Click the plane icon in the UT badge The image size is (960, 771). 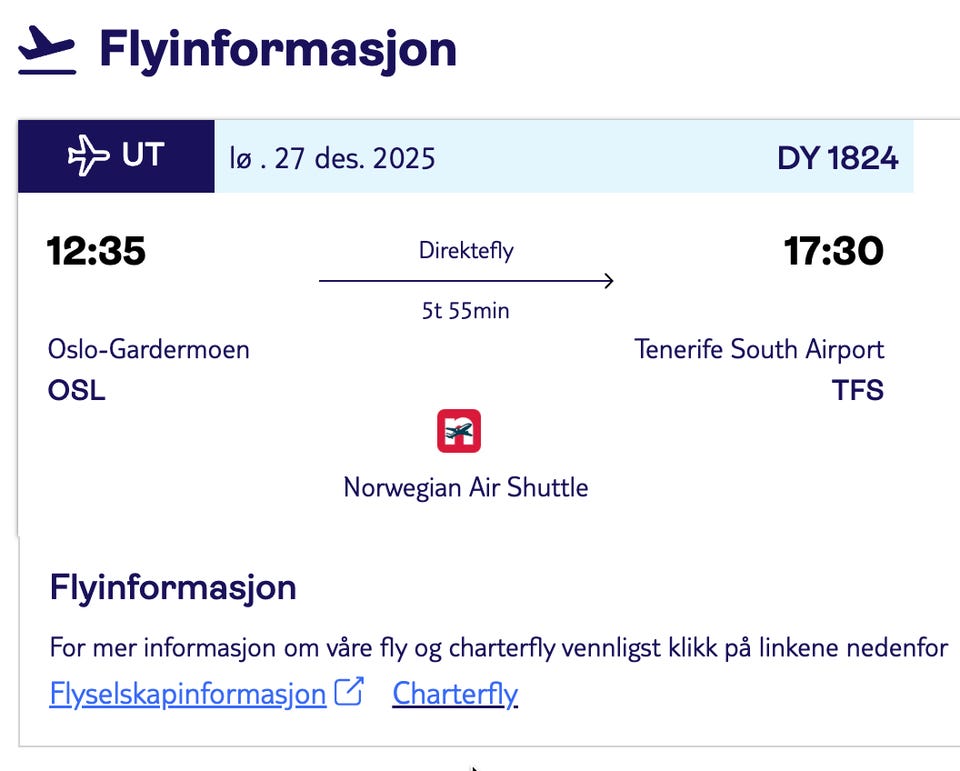88,156
